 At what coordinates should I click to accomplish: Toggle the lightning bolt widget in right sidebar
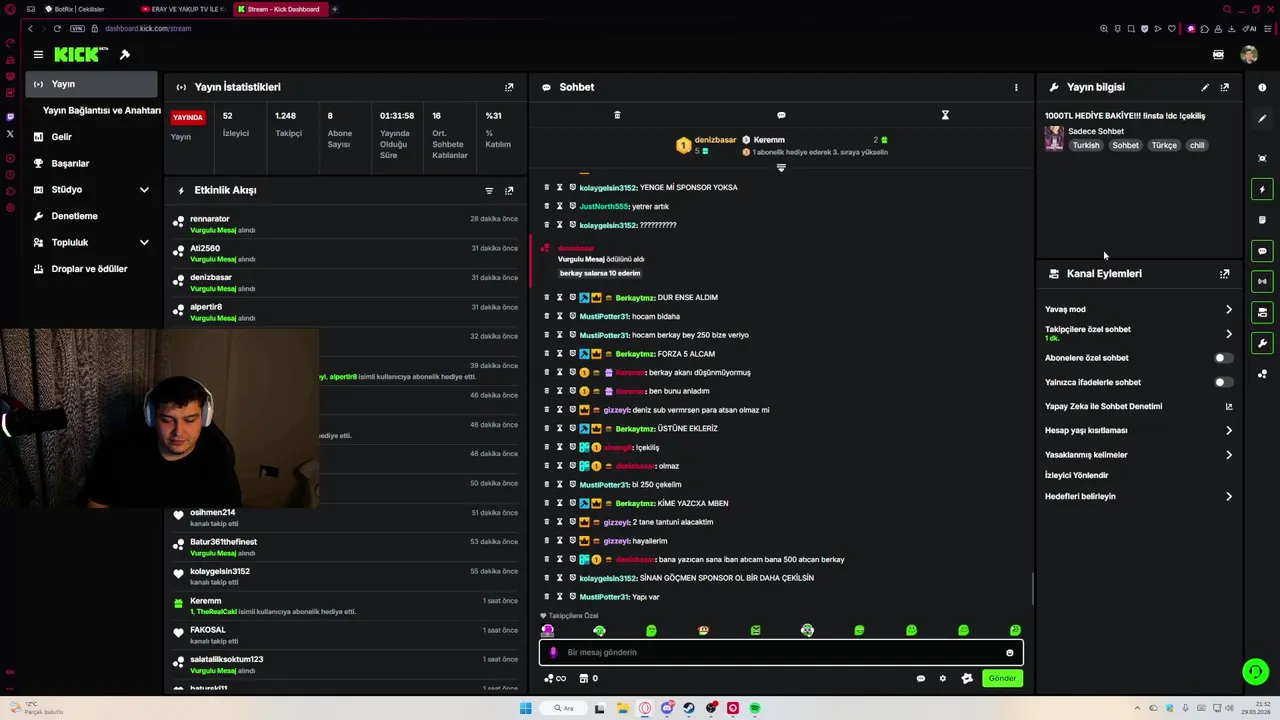(1262, 189)
